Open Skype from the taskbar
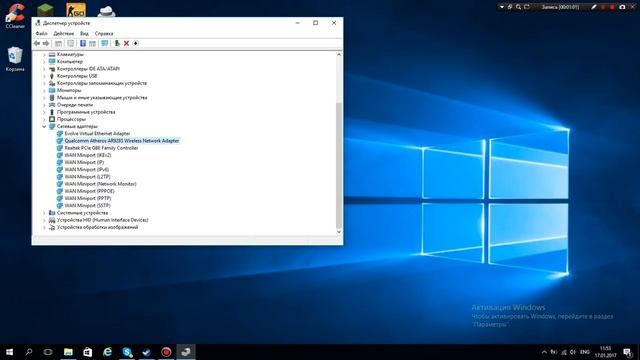Viewport: 640px width, 360px height. (127, 352)
